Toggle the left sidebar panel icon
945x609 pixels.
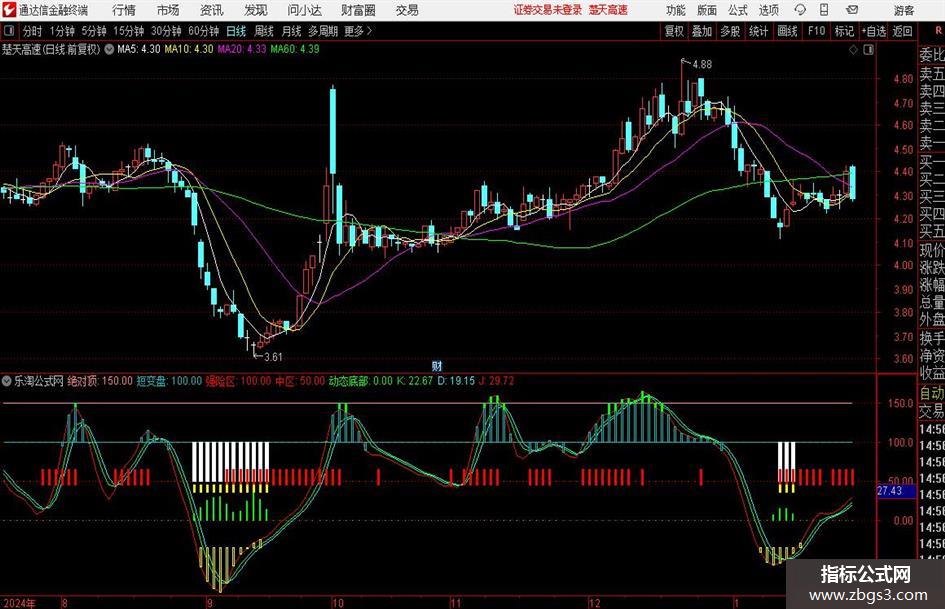point(9,31)
